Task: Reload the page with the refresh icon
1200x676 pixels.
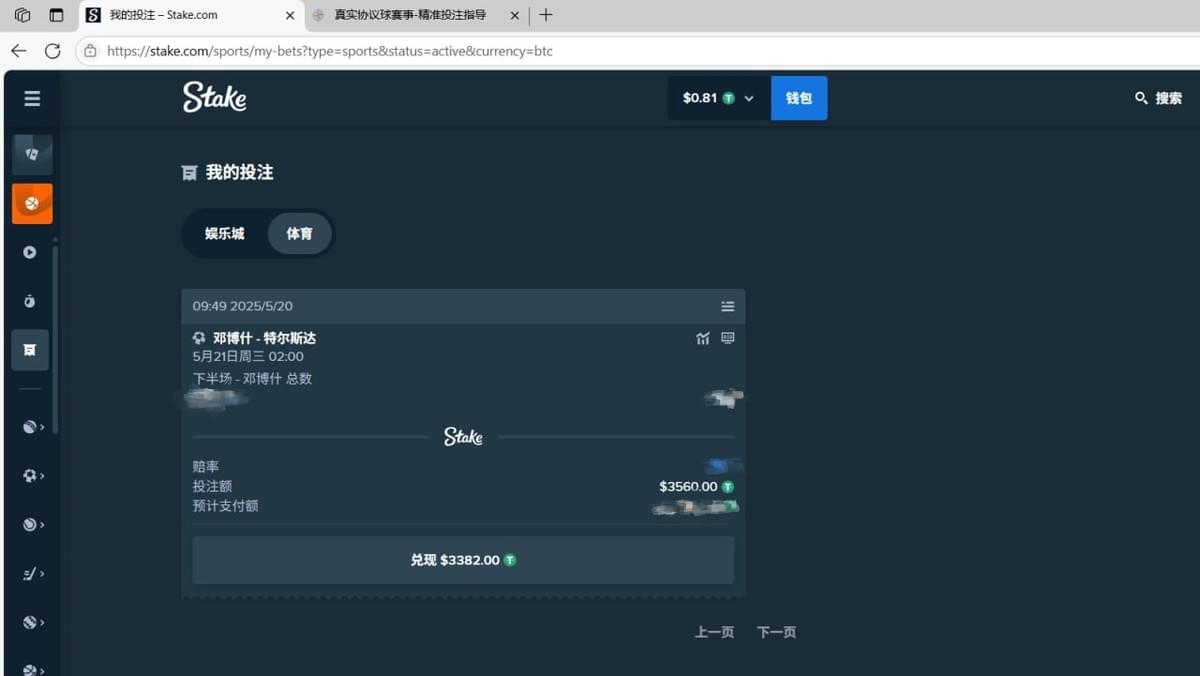Action: pos(52,50)
